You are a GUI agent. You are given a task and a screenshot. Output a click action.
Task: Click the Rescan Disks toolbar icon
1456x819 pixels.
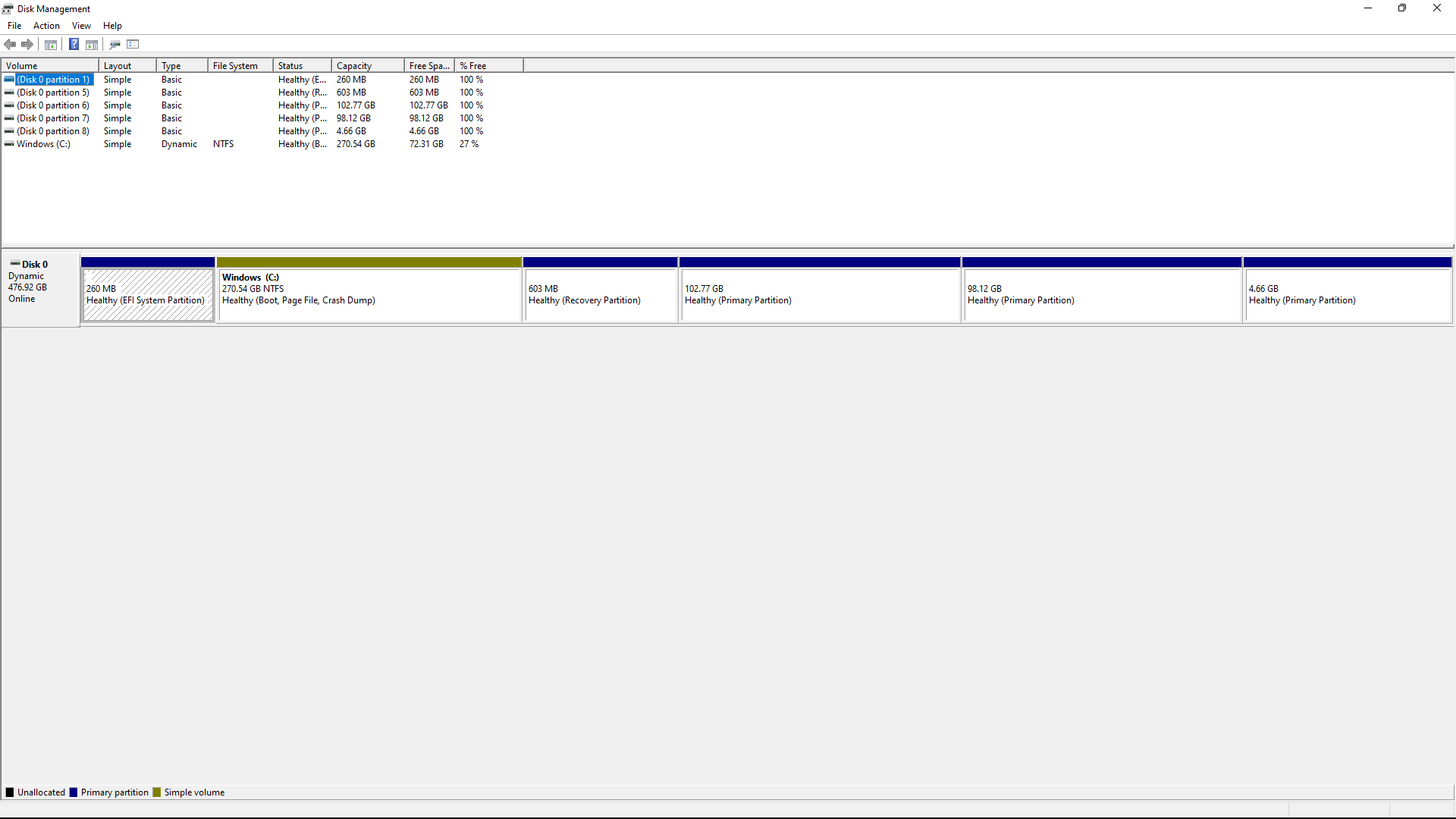115,44
